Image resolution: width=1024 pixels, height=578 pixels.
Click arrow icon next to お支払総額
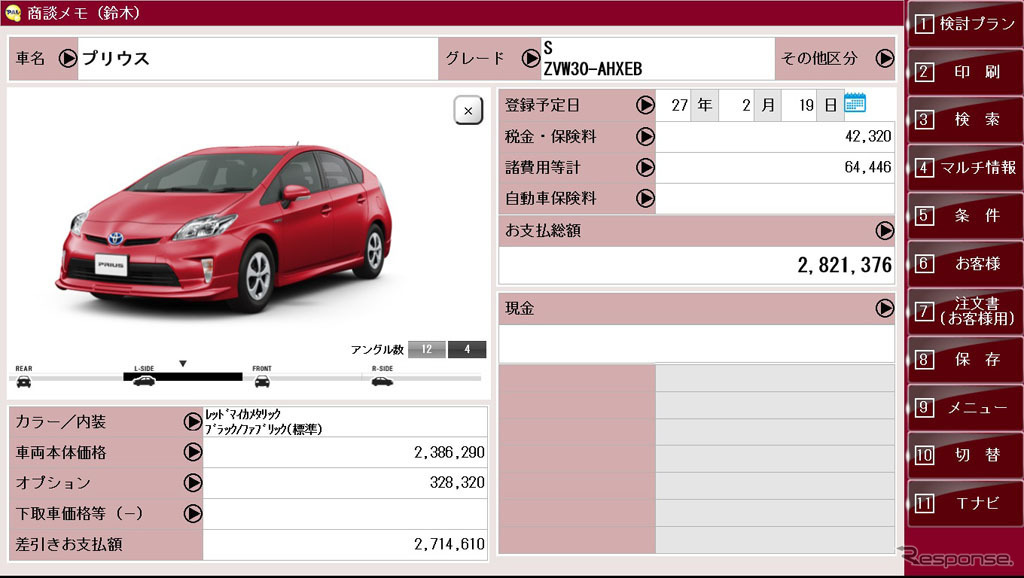884,230
